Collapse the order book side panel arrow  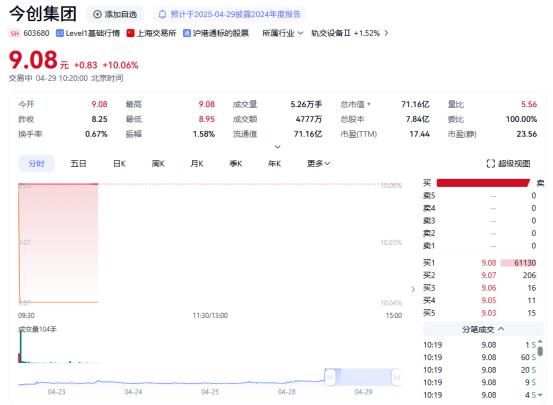coord(413,289)
